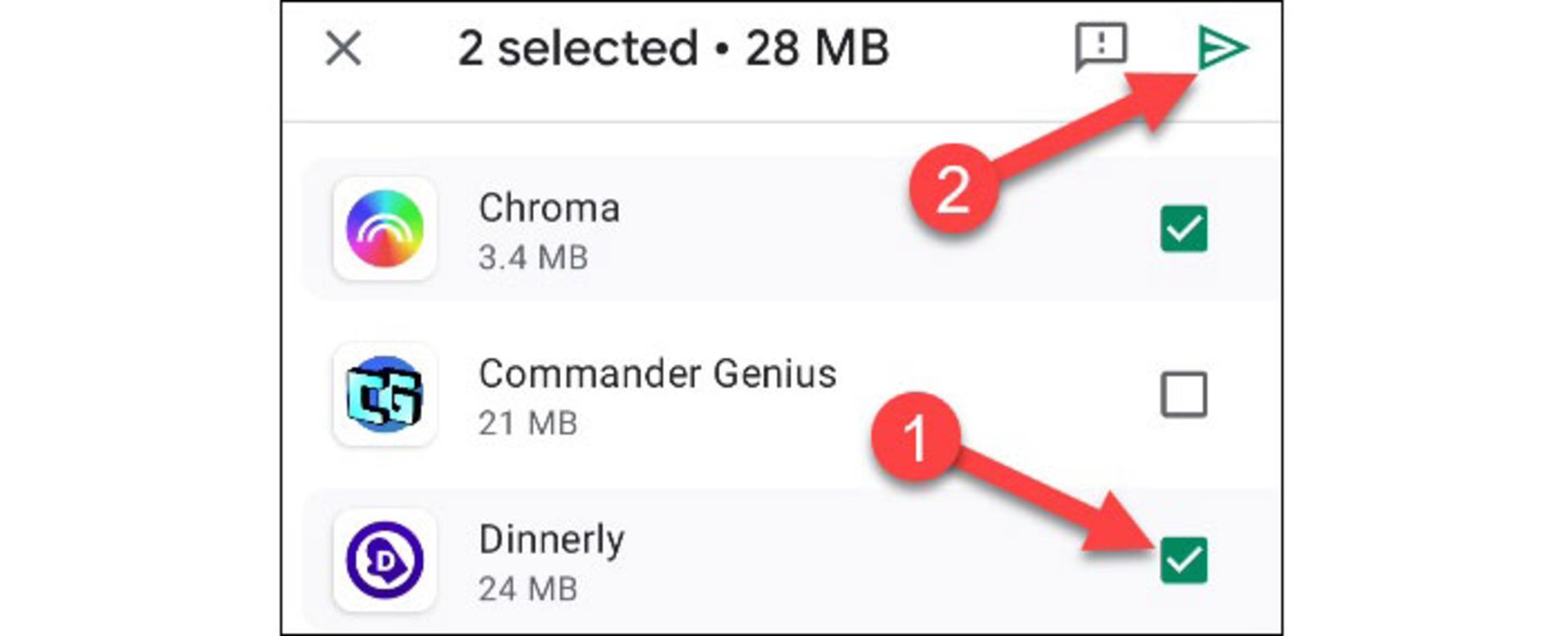Uncheck the Chroma checkbox
This screenshot has height=636, width=1568.
[1183, 229]
